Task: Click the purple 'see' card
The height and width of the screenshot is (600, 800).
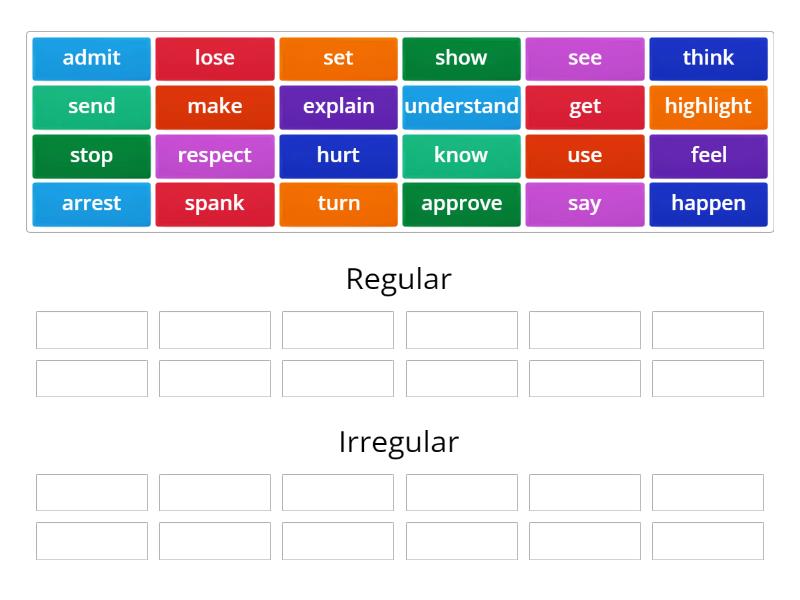Action: click(x=585, y=58)
